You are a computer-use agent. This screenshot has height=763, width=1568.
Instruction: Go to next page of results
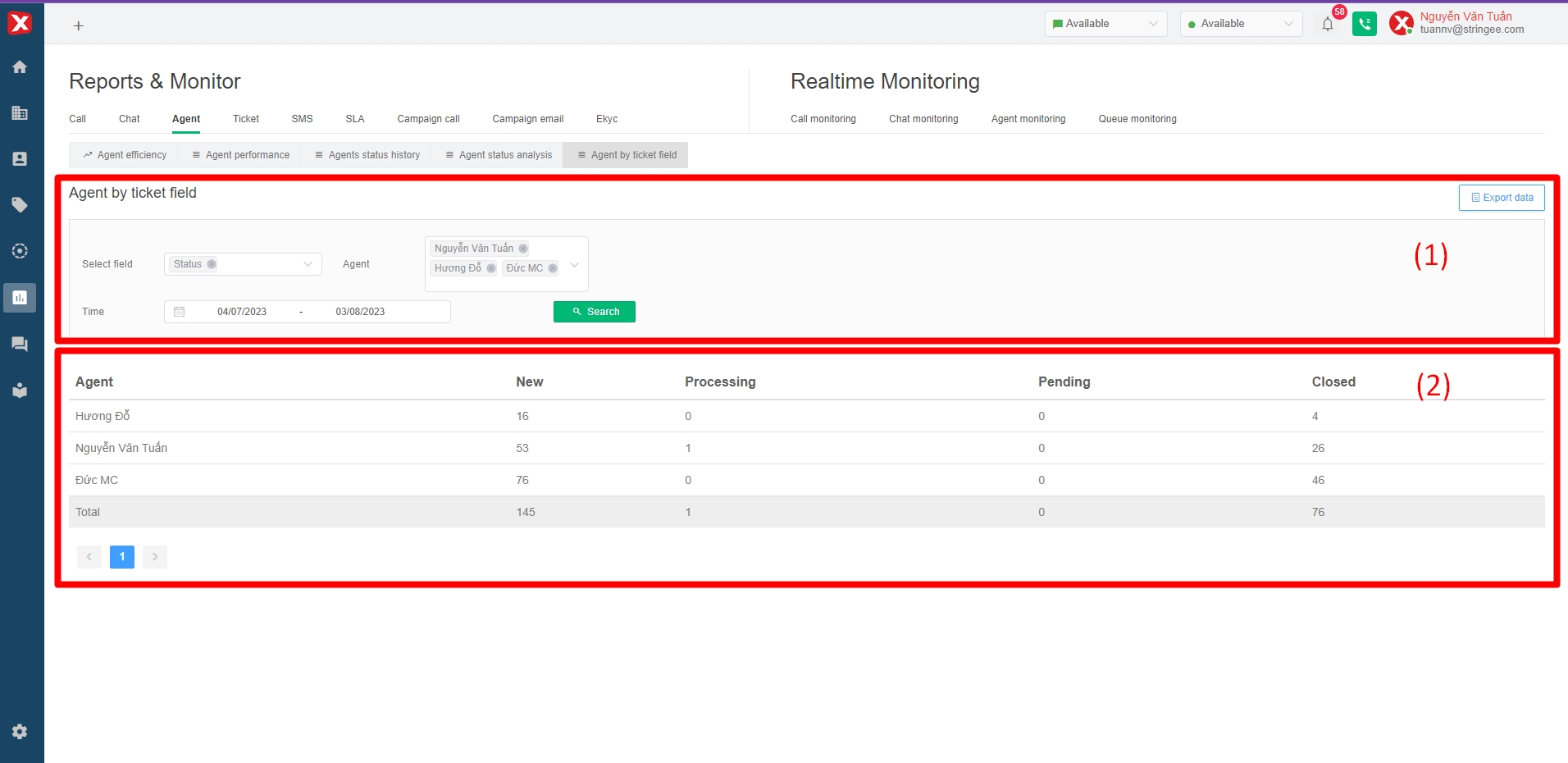[155, 557]
